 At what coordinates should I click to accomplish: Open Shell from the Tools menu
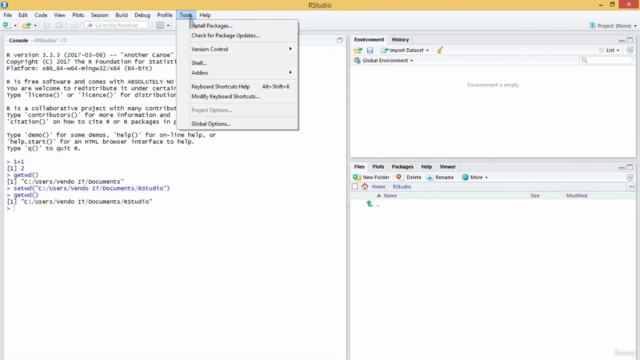tap(238, 63)
